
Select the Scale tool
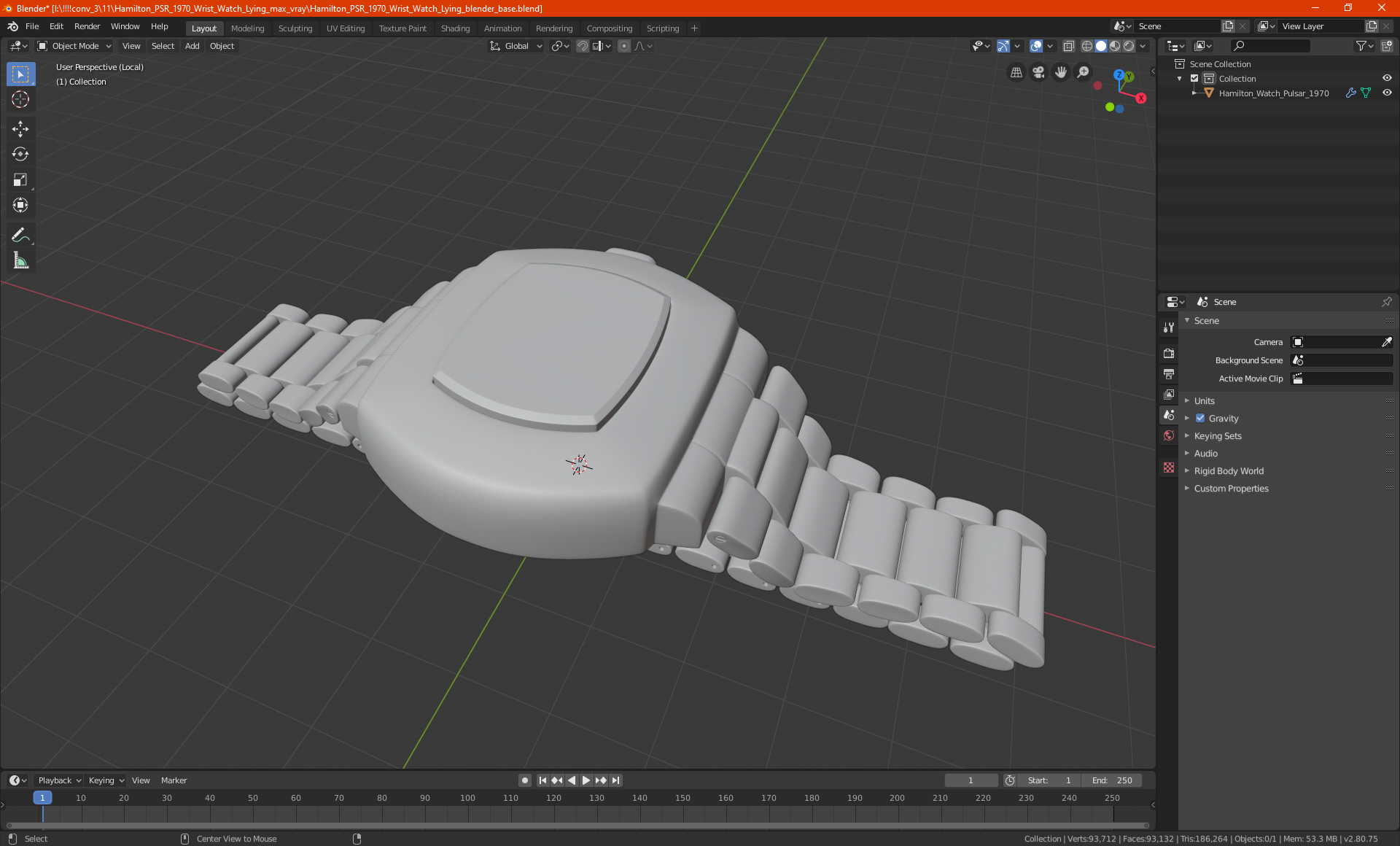click(20, 180)
